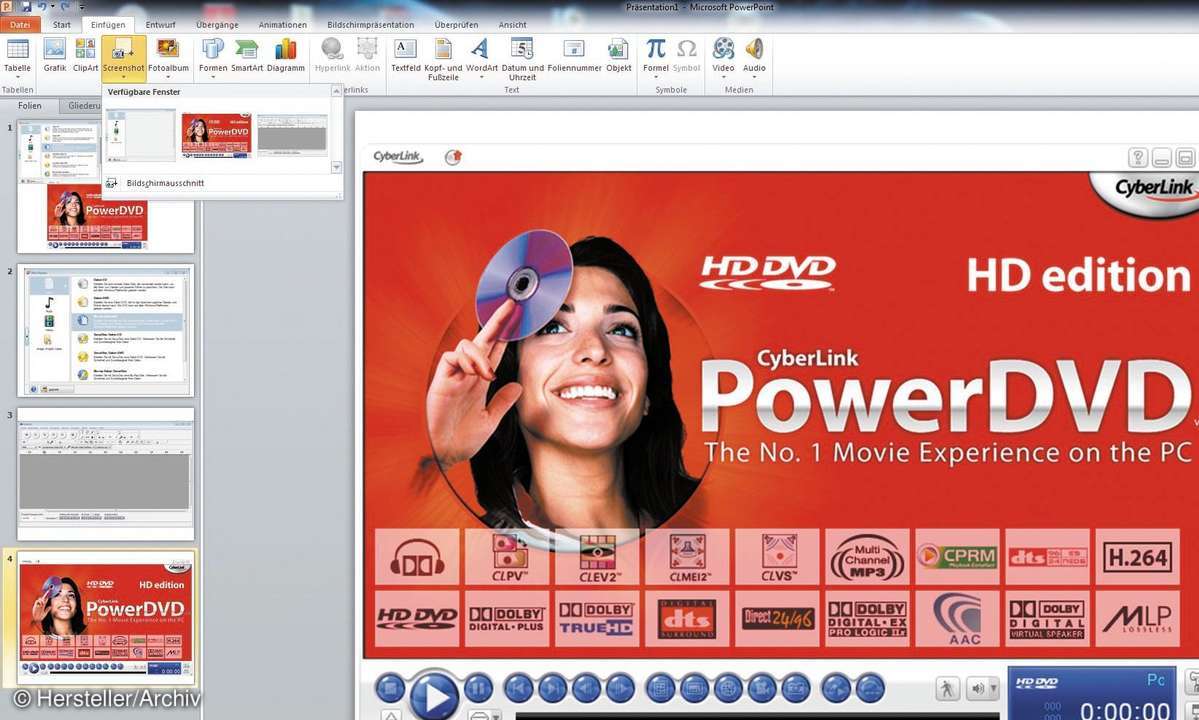Image resolution: width=1199 pixels, height=720 pixels.
Task: Insert a Textfeld text box
Action: (405, 55)
